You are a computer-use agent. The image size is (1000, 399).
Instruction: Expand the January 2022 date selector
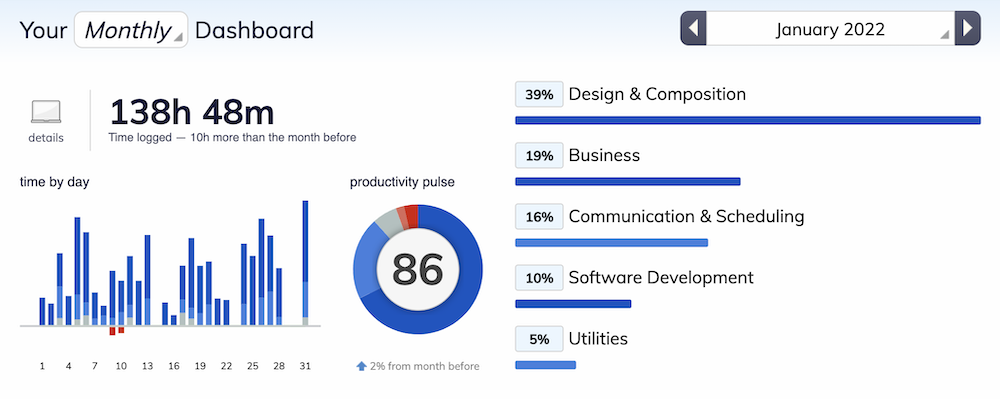[830, 29]
